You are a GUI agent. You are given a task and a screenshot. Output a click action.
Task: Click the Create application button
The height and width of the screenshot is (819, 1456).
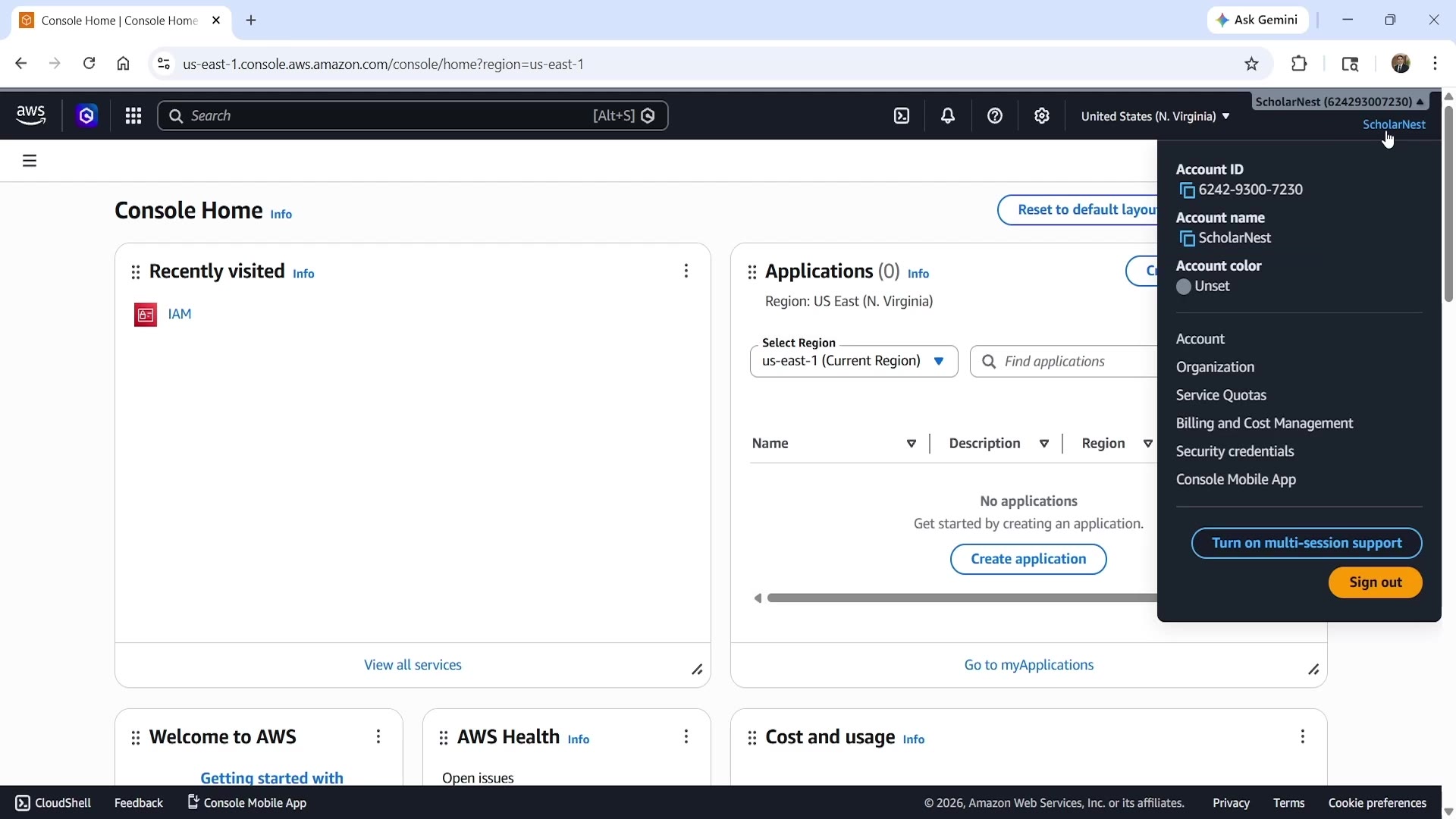pos(1028,559)
